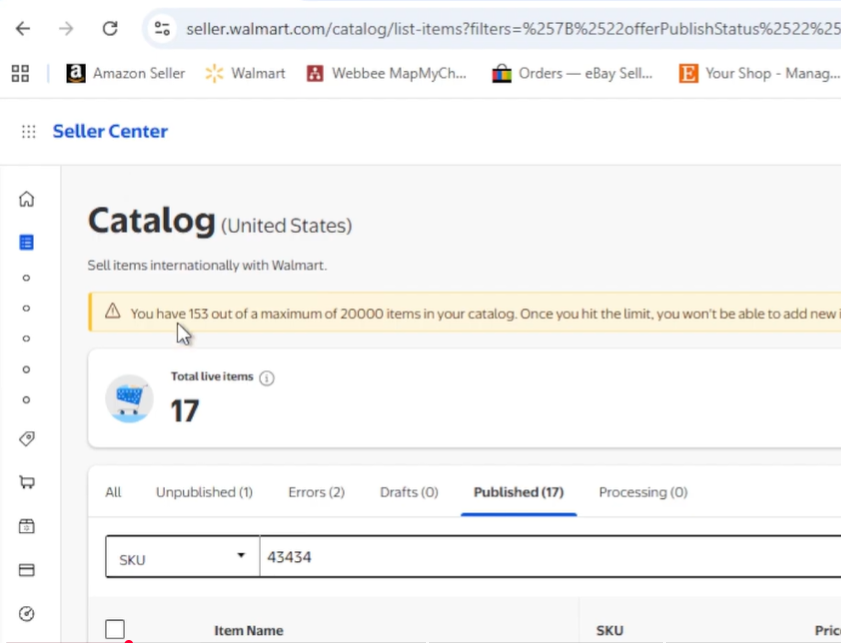Expand the SKU search type dropdown
Viewport: 841px width, 643px height.
coord(182,557)
